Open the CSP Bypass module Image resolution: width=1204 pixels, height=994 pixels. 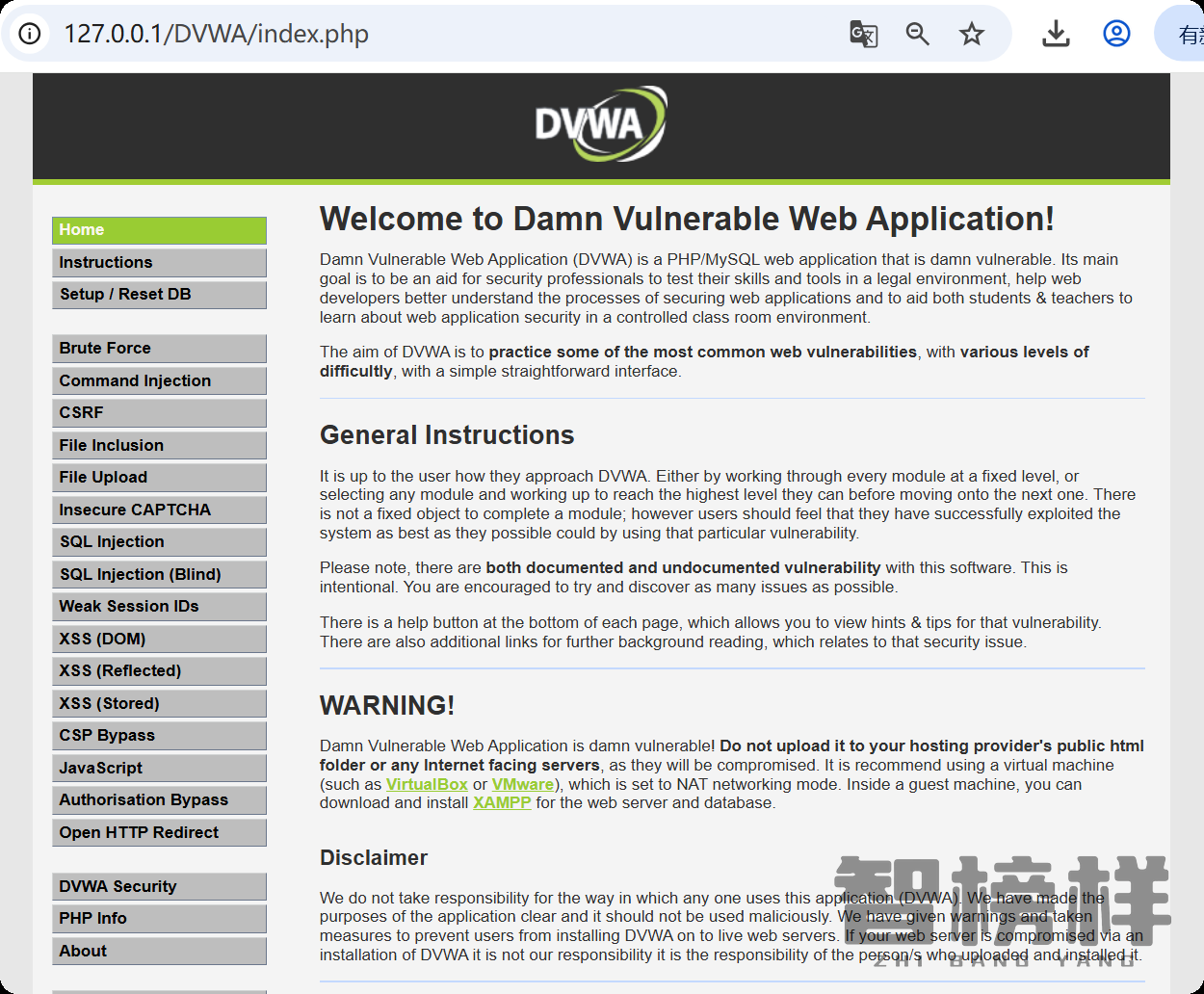pos(159,736)
